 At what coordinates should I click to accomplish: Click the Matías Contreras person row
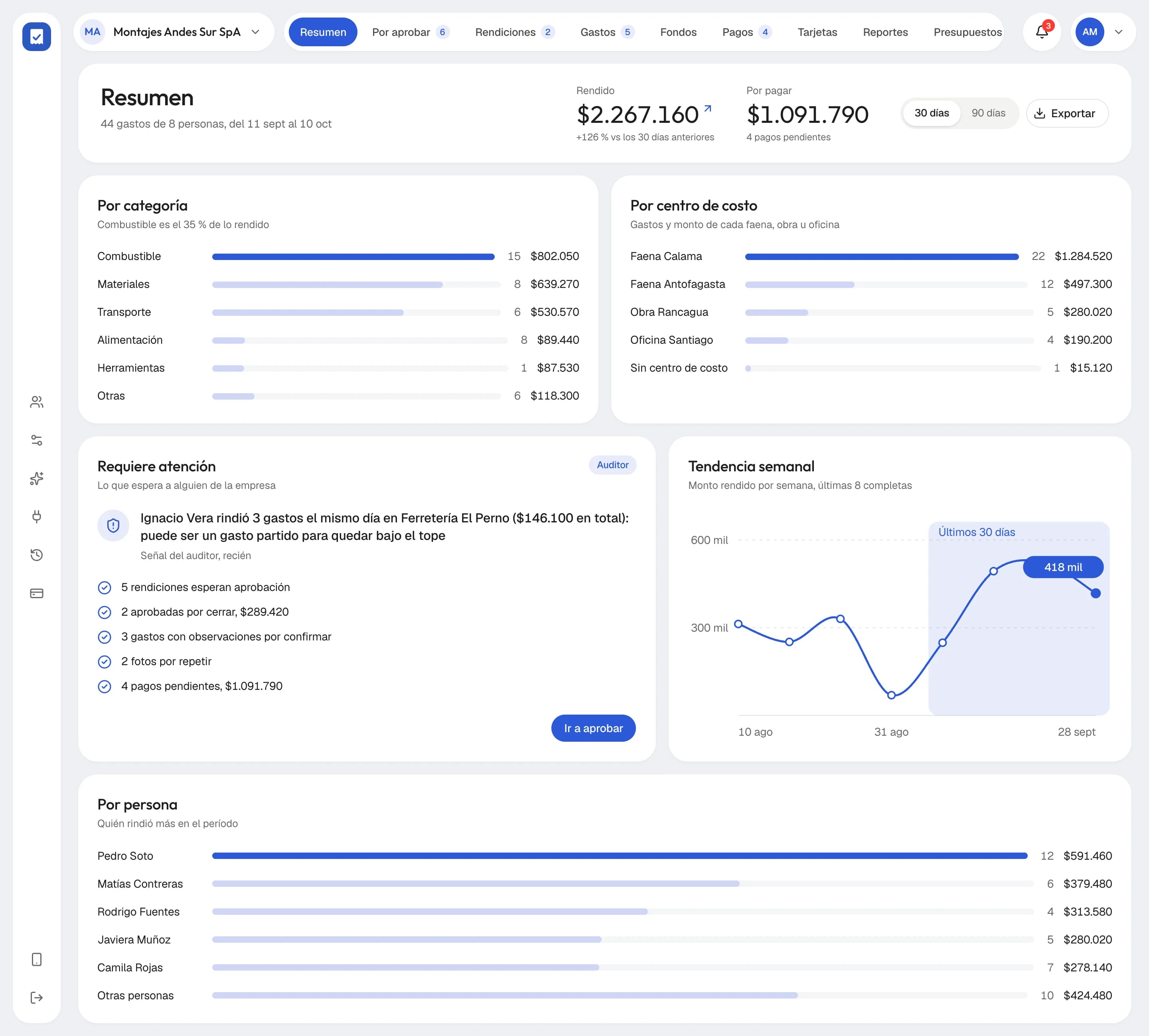(604, 883)
